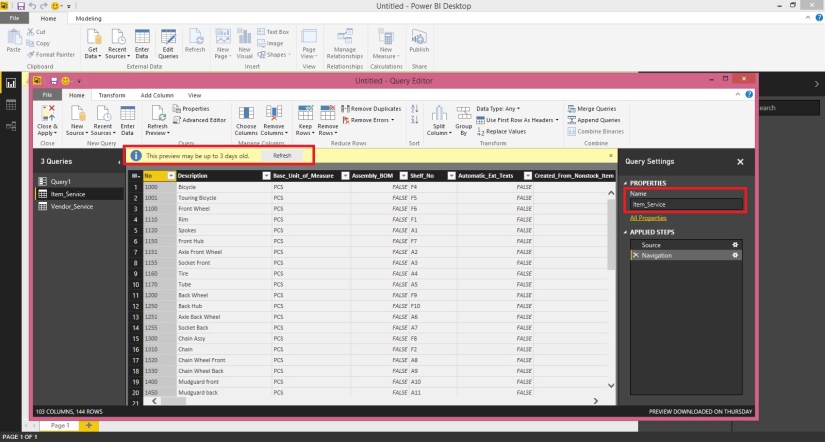Open filter dropdown for Base_Unit_of_Measure column
825x442 pixels.
(x=345, y=176)
